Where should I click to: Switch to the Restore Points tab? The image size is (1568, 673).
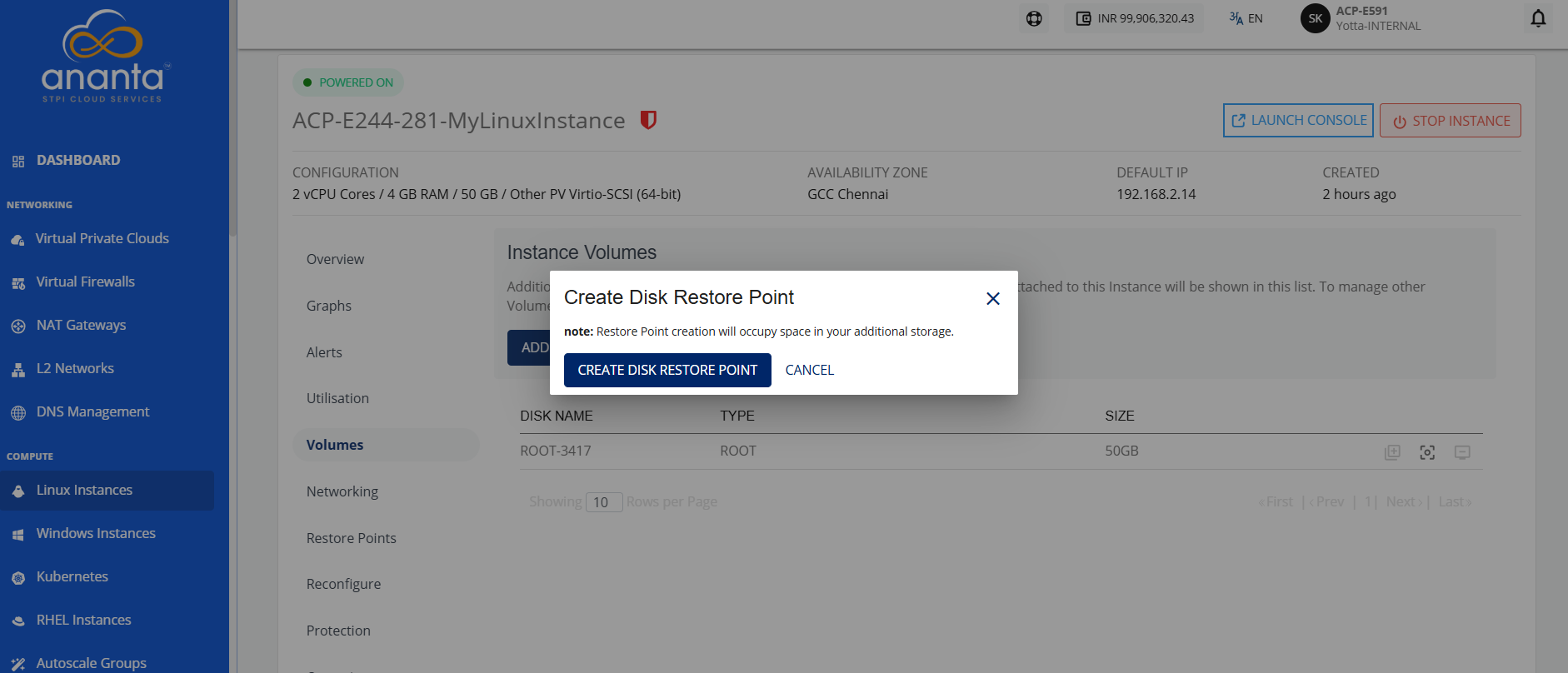pyautogui.click(x=351, y=538)
